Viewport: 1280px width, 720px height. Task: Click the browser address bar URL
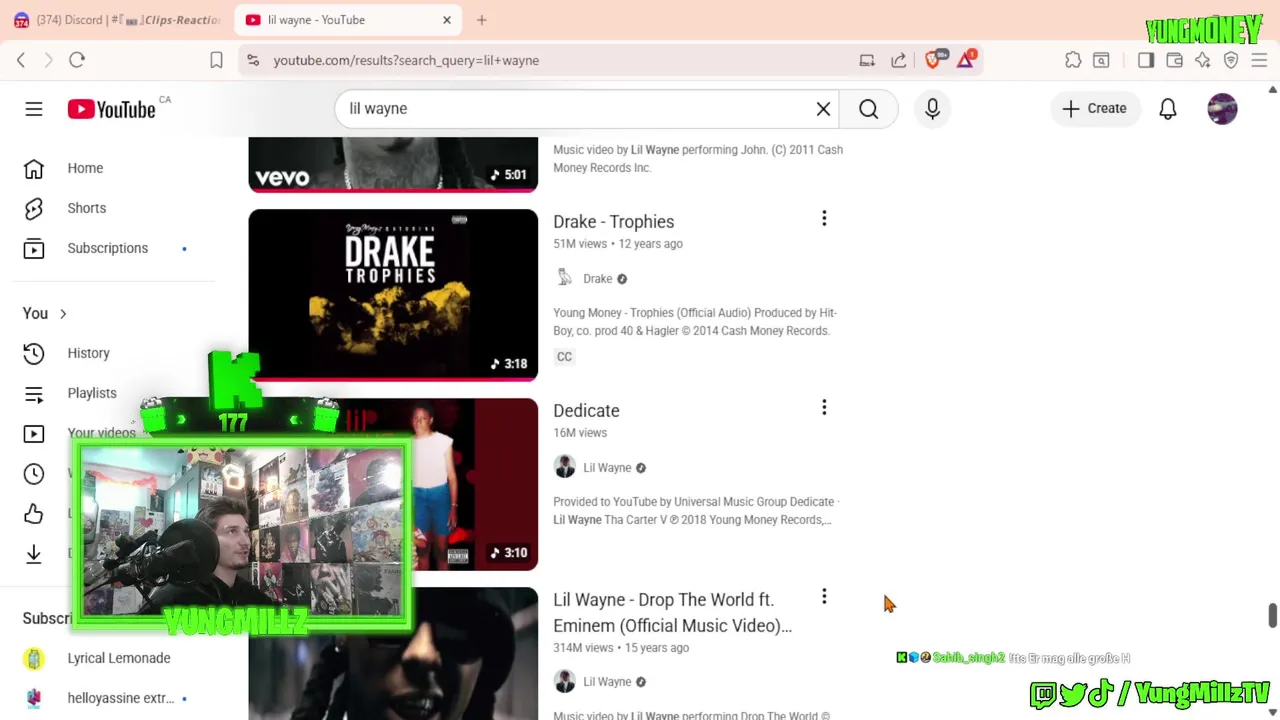pos(406,61)
